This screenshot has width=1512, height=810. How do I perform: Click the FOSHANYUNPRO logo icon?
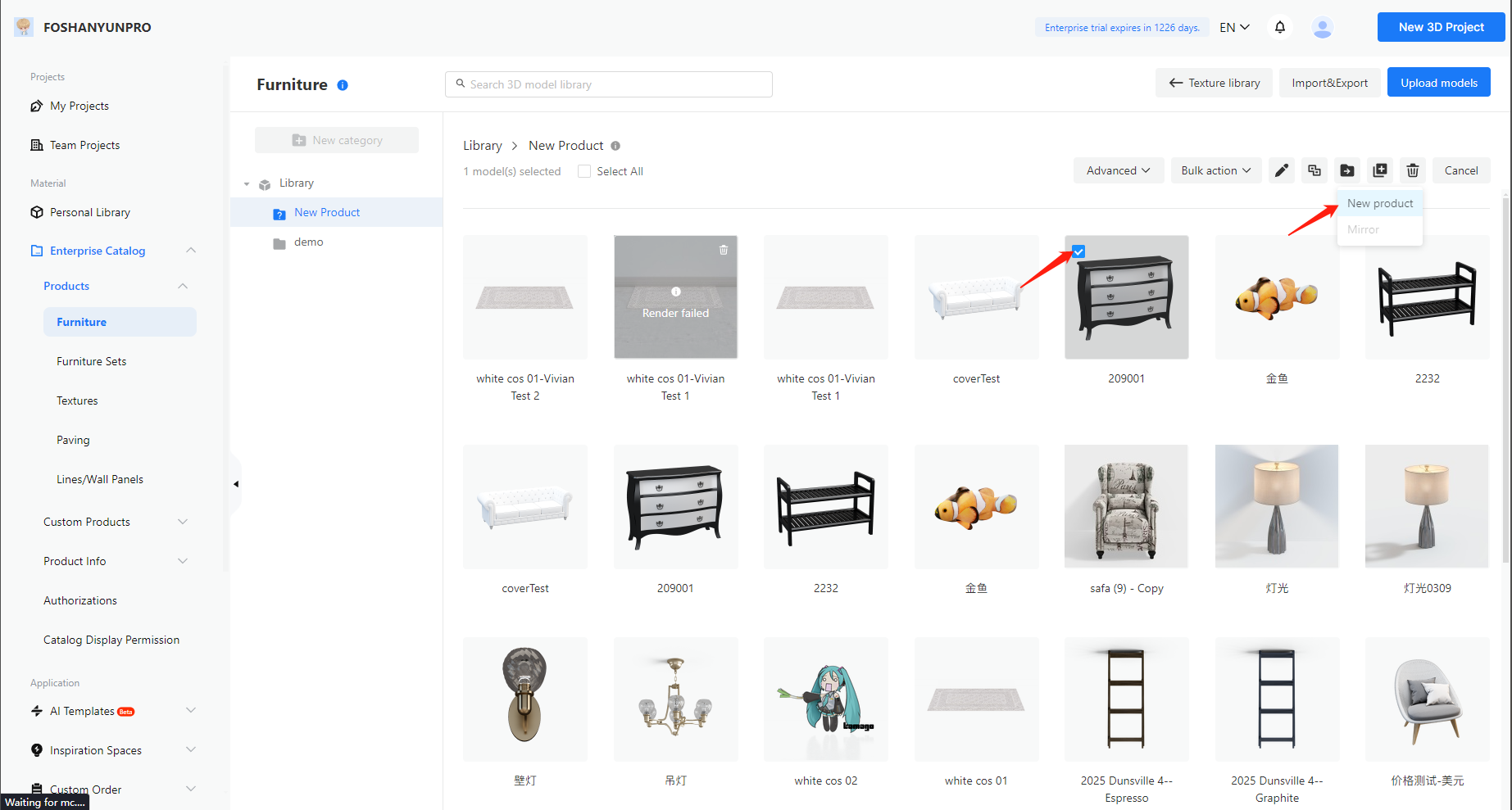[24, 27]
